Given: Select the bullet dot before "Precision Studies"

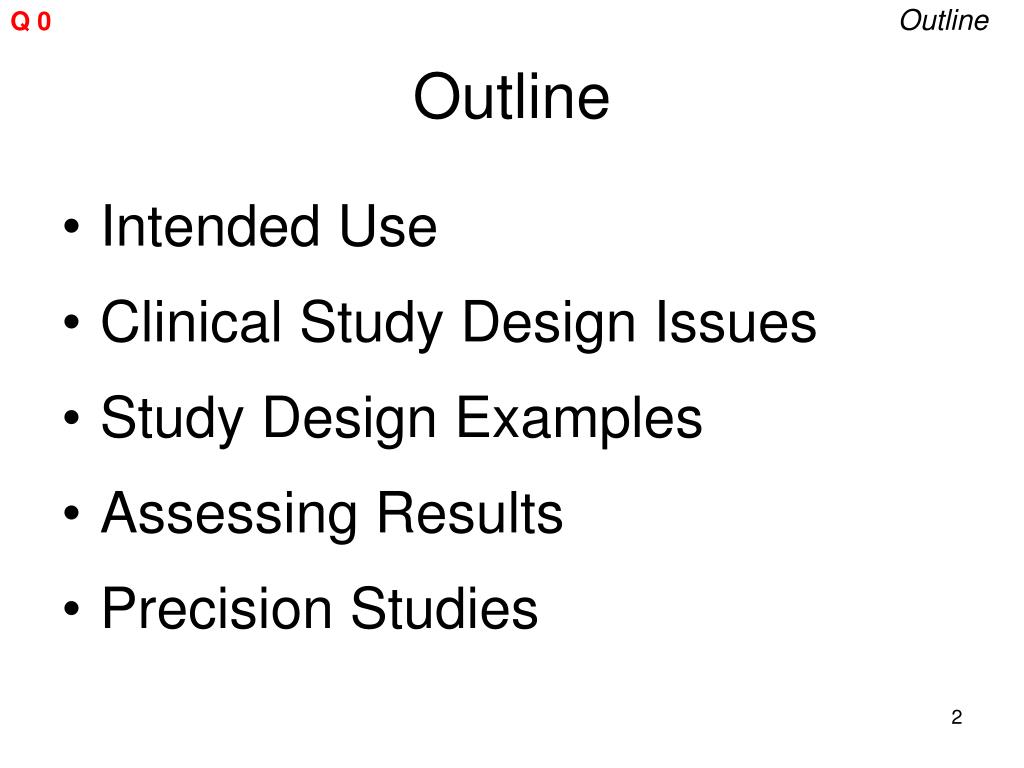Looking at the screenshot, I should tap(72, 609).
